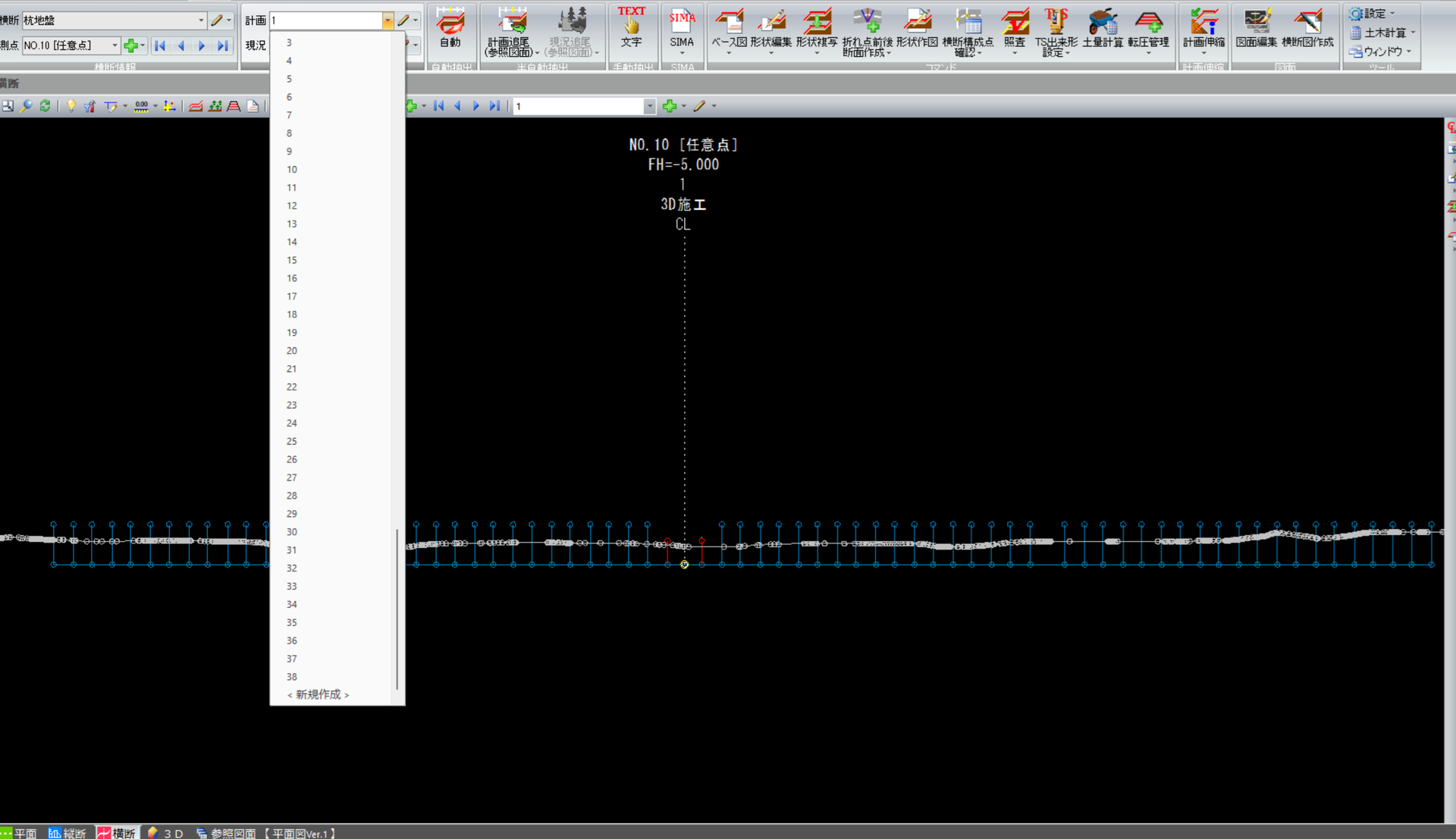
Task: Click the 0.00 dimension display icon
Action: coord(141,106)
